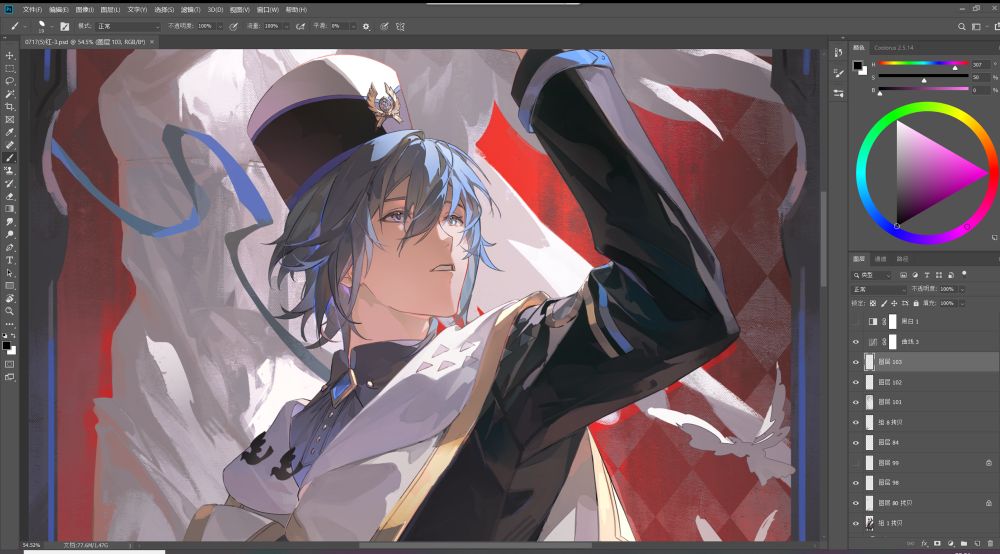Hide the 曲线 3 layer
Viewport: 1000px width, 554px height.
(x=856, y=342)
